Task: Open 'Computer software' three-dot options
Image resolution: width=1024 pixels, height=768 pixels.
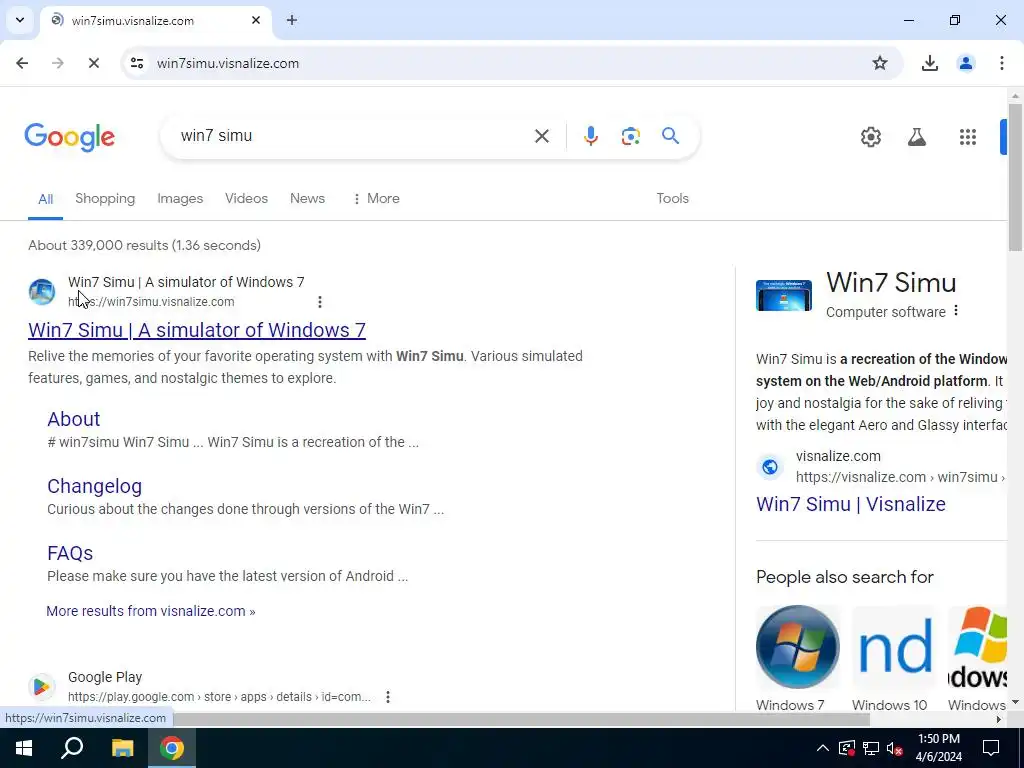Action: point(955,311)
